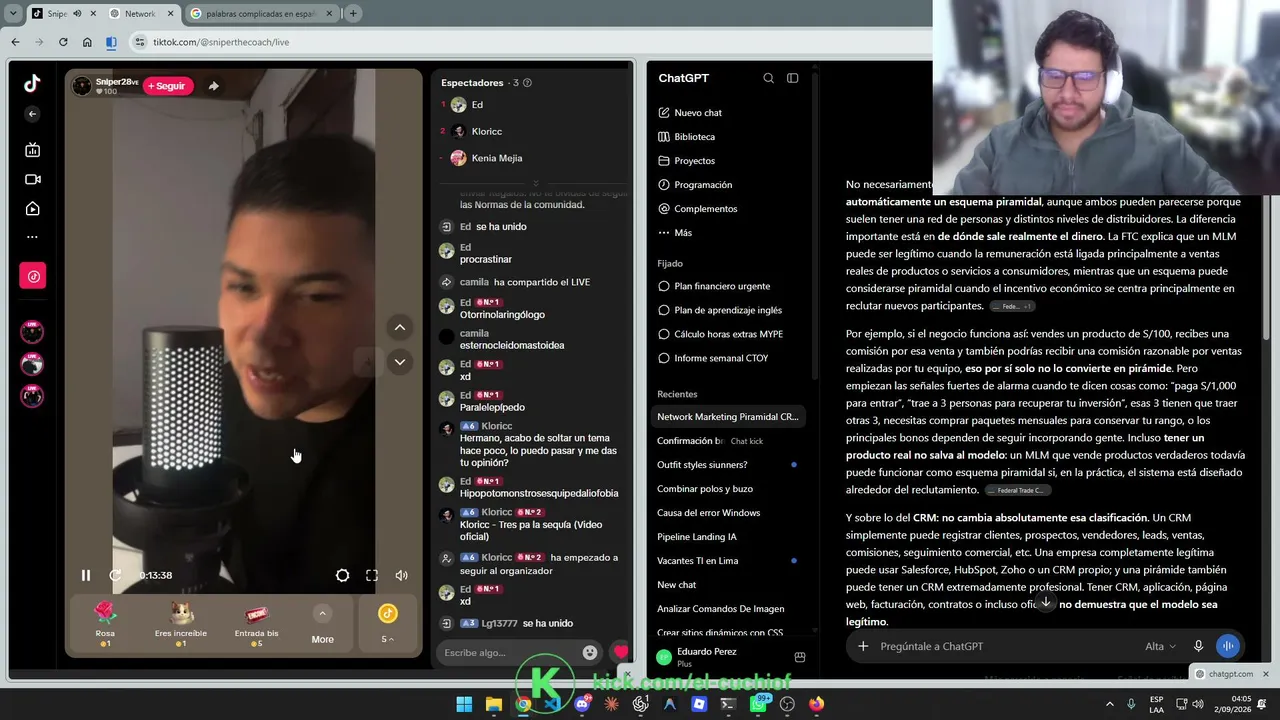The width and height of the screenshot is (1280, 720).
Task: Follow the streamer with the Seguir button
Action: click(167, 86)
